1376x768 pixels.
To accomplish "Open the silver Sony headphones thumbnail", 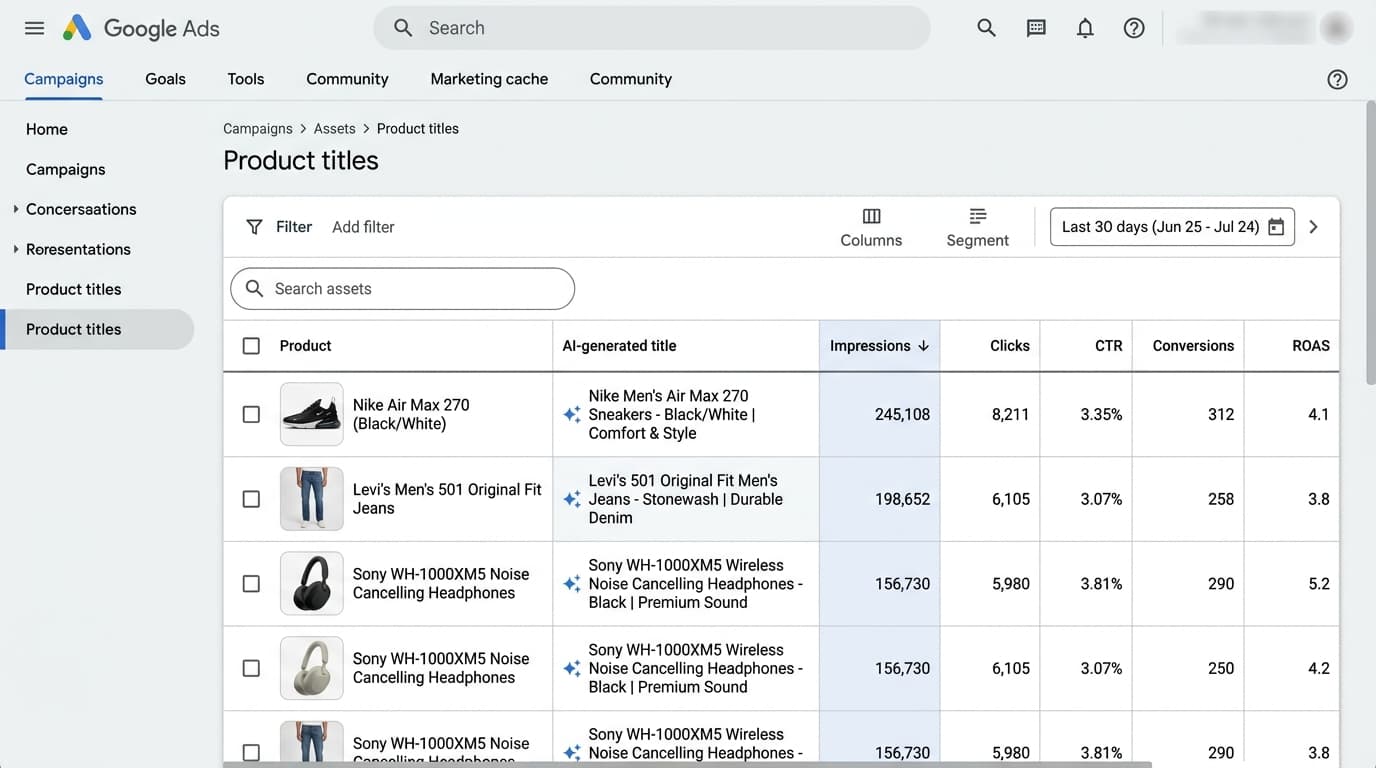I will [x=312, y=668].
